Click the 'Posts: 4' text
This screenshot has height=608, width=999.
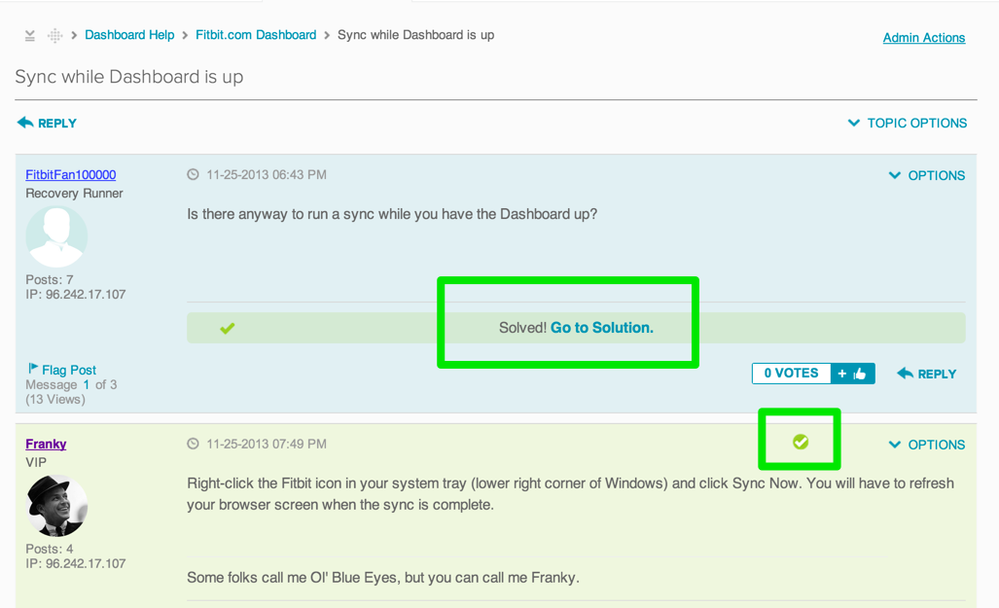[50, 549]
